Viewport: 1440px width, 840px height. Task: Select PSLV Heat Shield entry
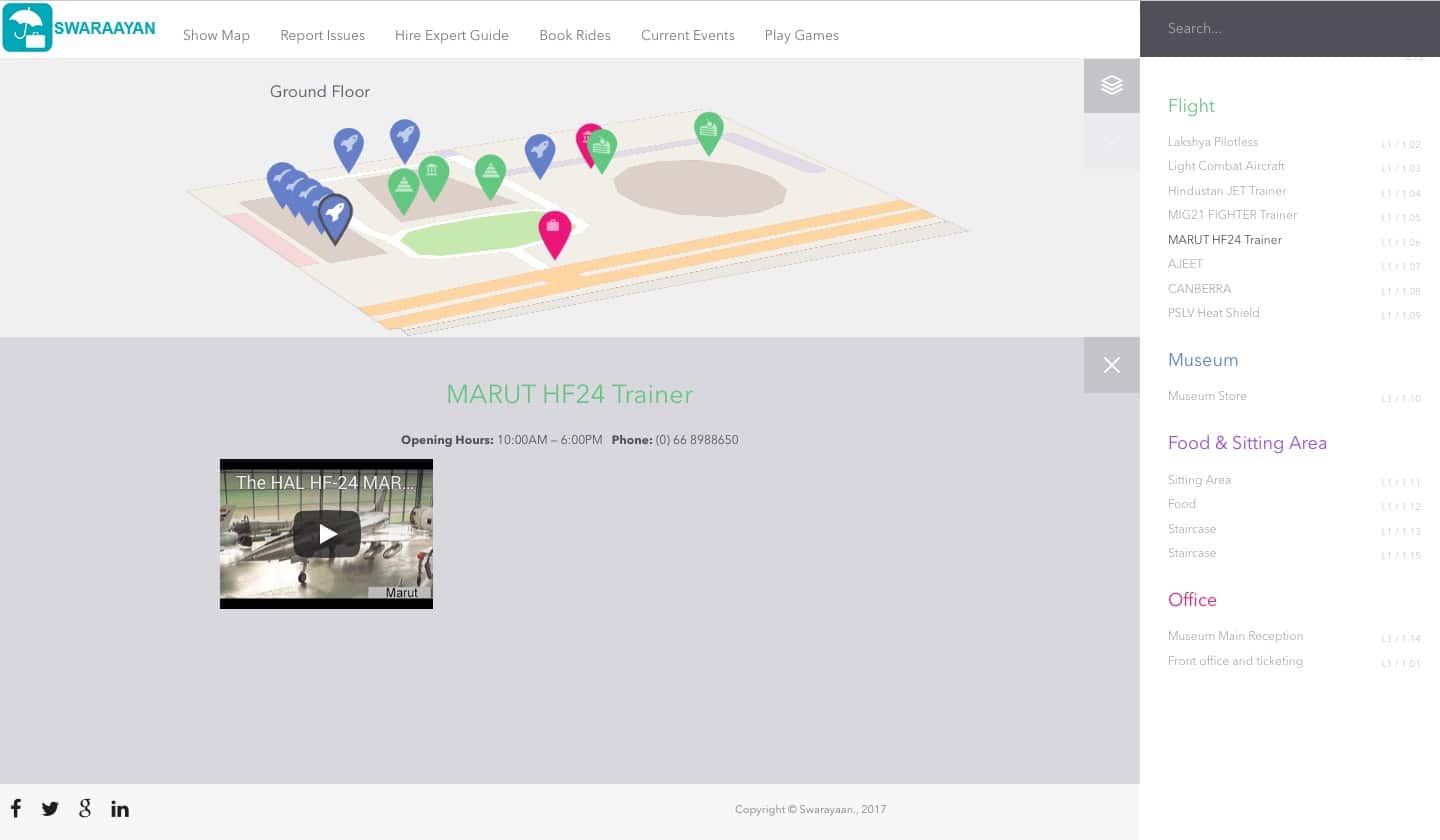(1214, 313)
